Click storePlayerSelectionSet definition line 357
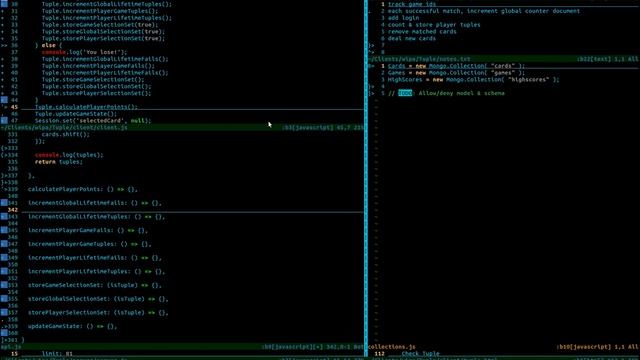The width and height of the screenshot is (640, 360). tap(98, 313)
